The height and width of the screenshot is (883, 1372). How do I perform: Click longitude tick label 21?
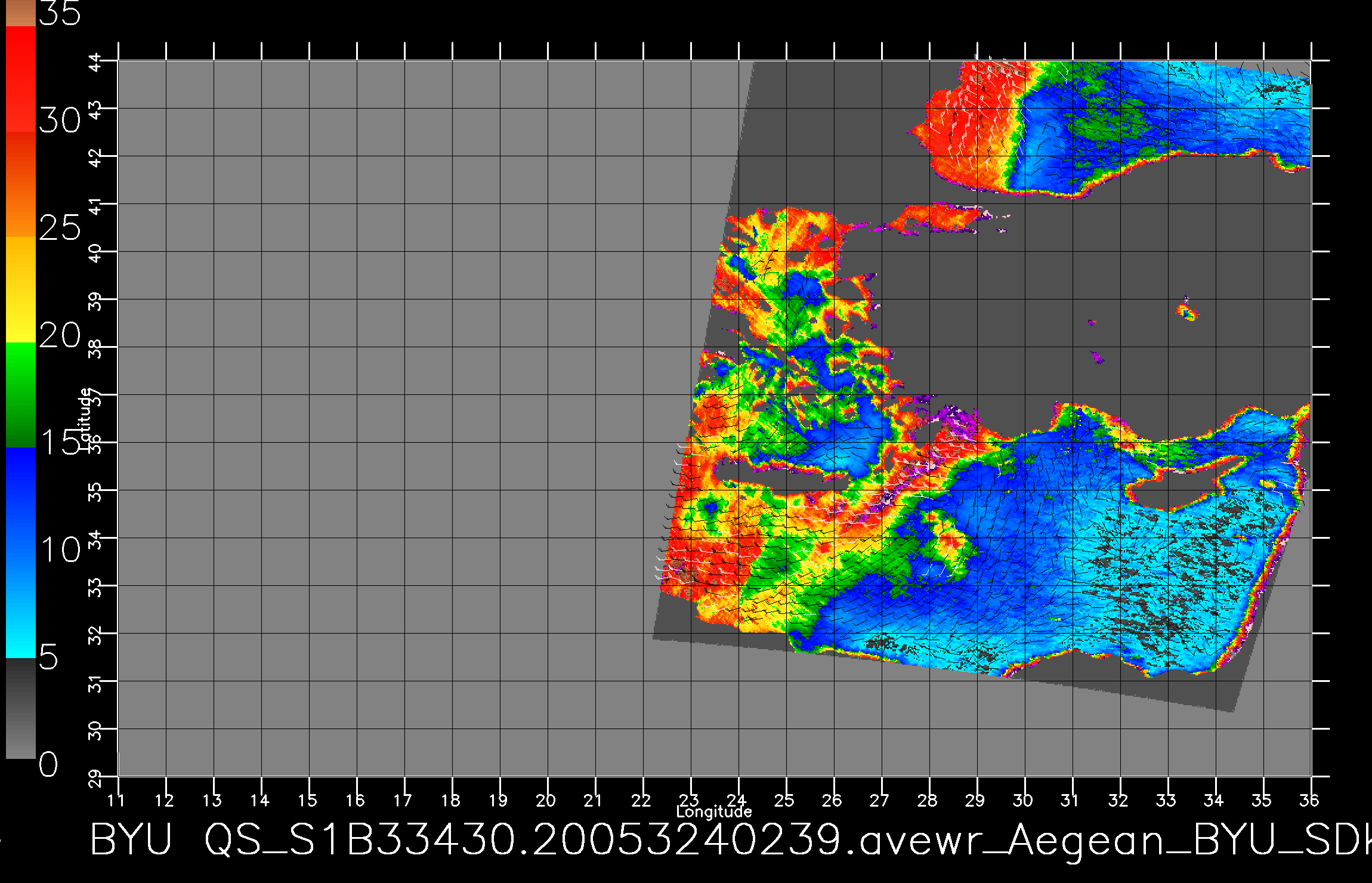pos(594,800)
